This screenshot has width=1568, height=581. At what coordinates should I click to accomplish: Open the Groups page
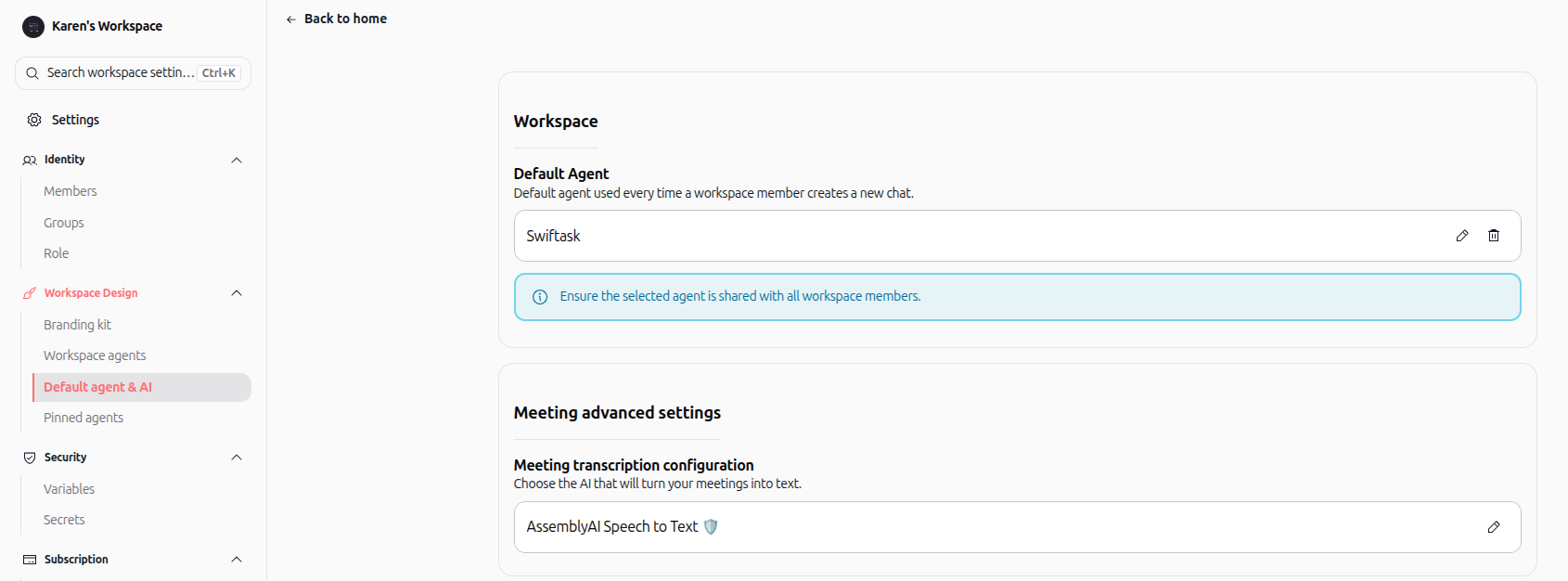tap(64, 223)
